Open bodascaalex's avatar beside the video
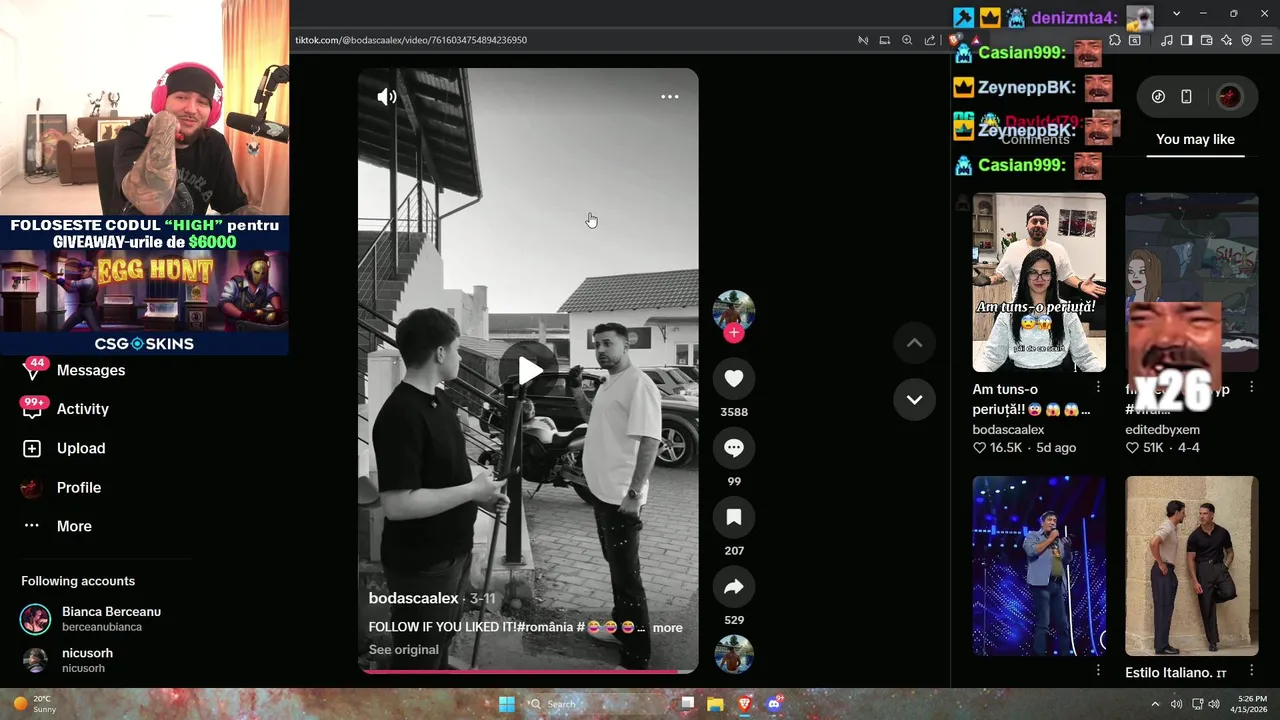1280x720 pixels. (733, 311)
